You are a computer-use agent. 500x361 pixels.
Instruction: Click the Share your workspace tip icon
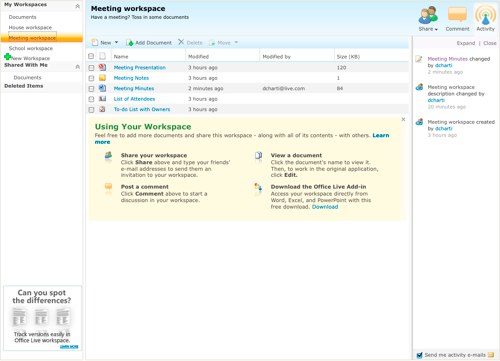[108, 155]
